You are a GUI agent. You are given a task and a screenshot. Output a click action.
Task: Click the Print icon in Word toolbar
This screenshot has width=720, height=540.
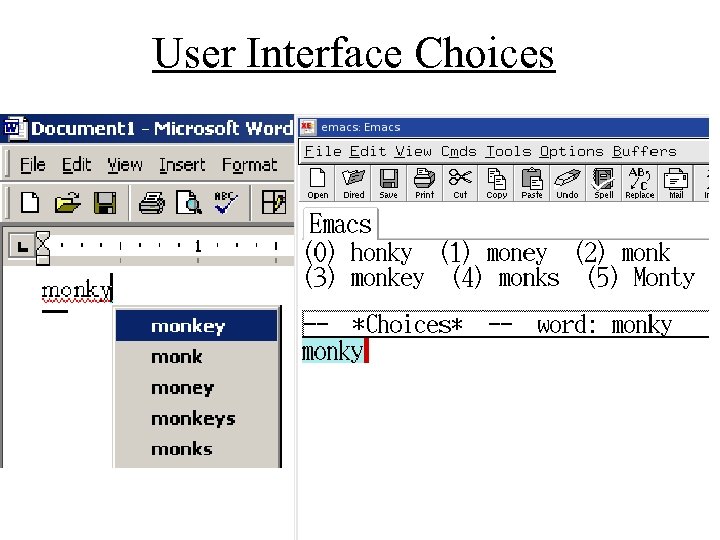click(x=152, y=203)
